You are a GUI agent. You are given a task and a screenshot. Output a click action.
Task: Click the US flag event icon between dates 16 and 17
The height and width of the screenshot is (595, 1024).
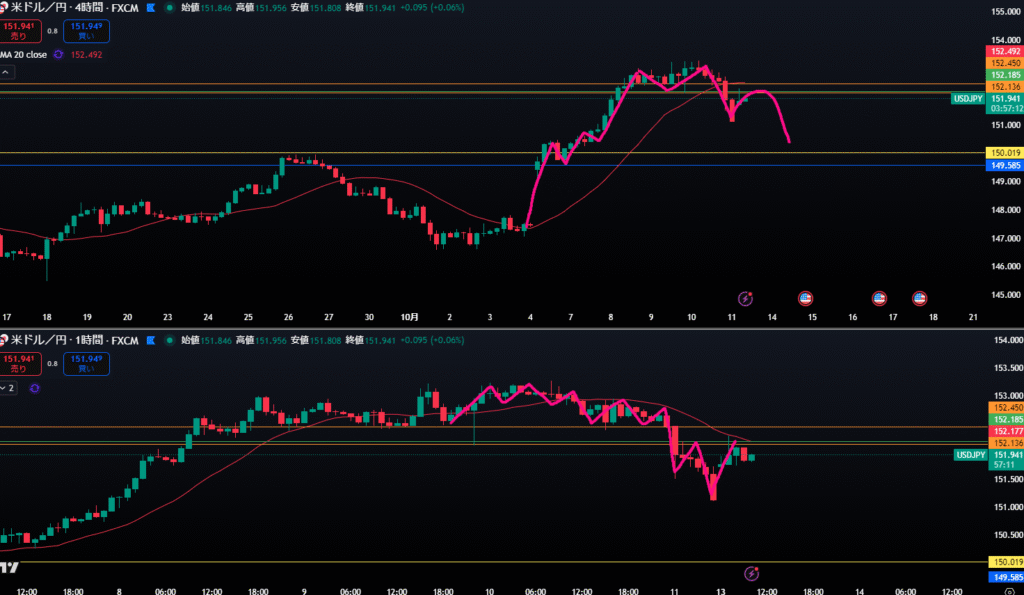tap(879, 298)
